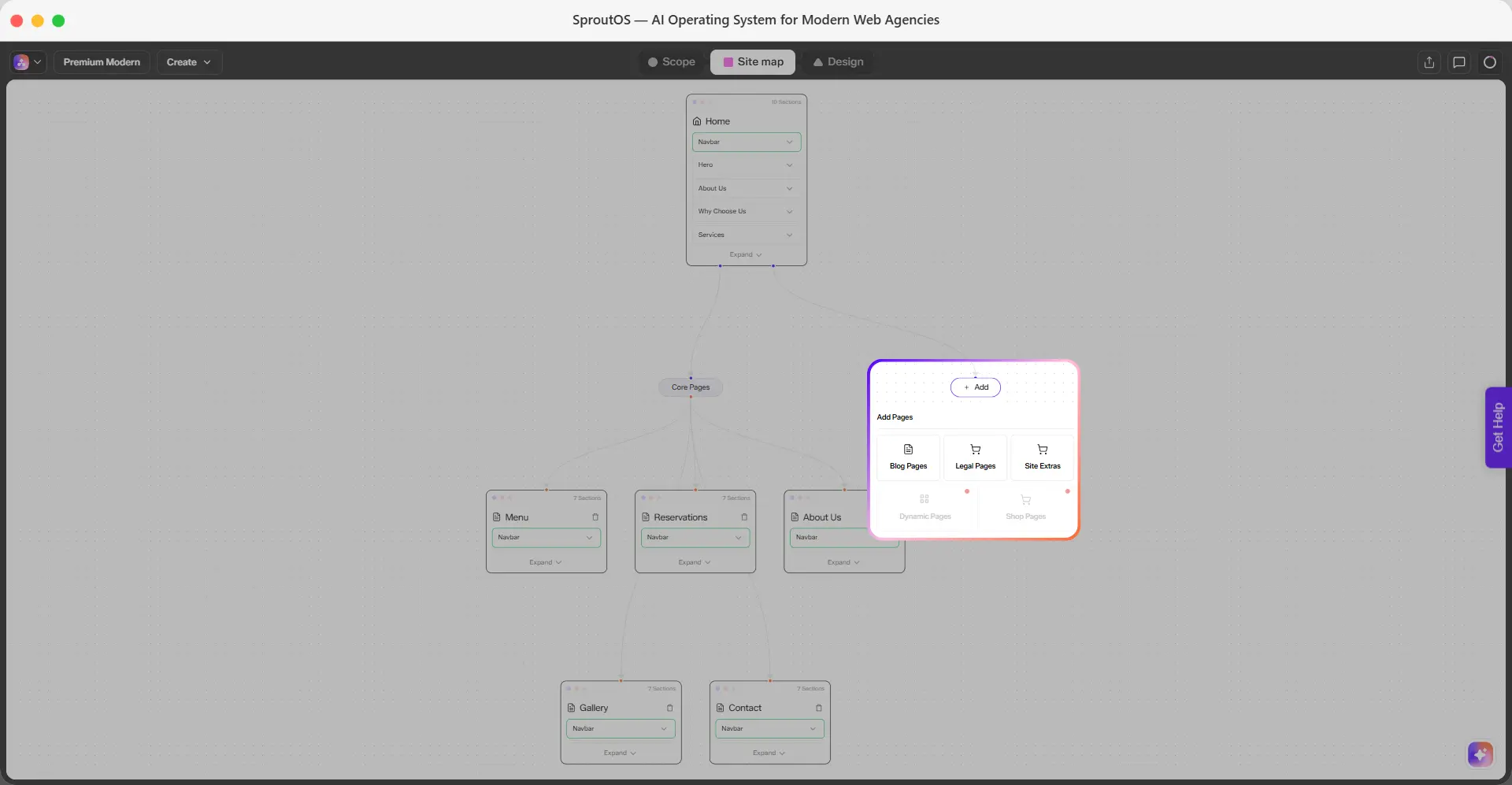The width and height of the screenshot is (1512, 785).
Task: Open the Get Help side tab
Action: (x=1498, y=428)
